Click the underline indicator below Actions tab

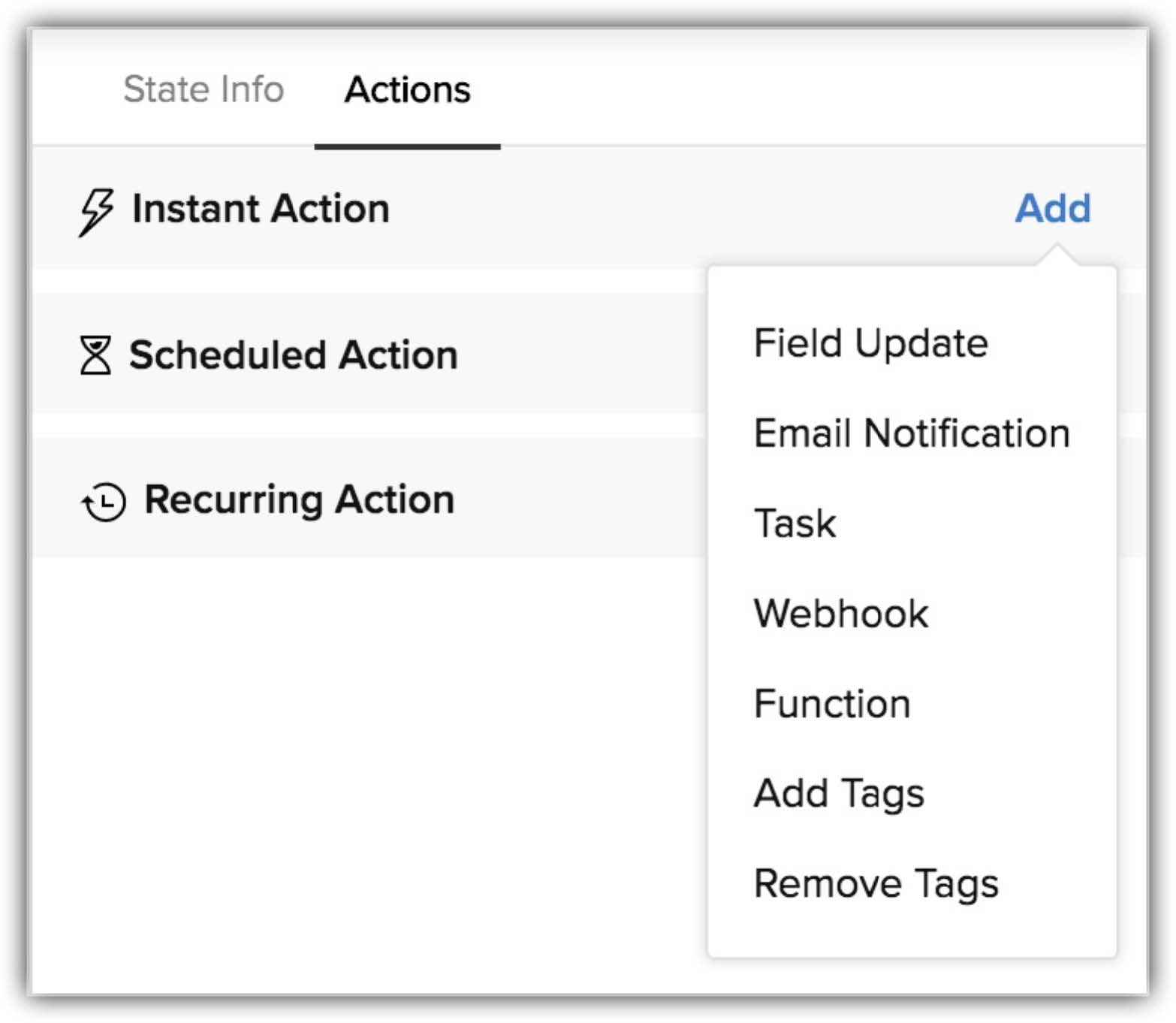point(407,146)
